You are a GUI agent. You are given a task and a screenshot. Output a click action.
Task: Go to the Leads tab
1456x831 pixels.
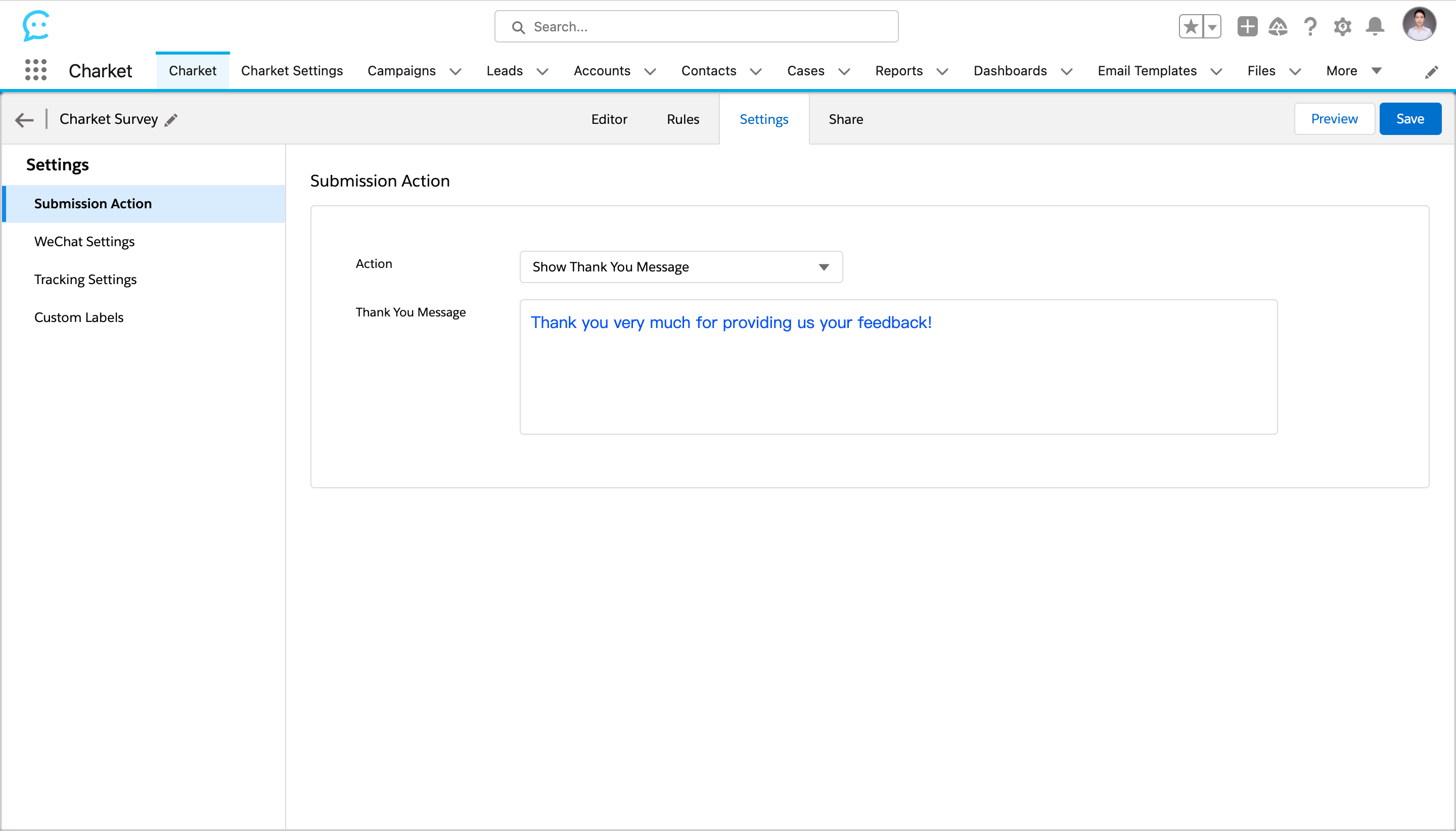(505, 71)
